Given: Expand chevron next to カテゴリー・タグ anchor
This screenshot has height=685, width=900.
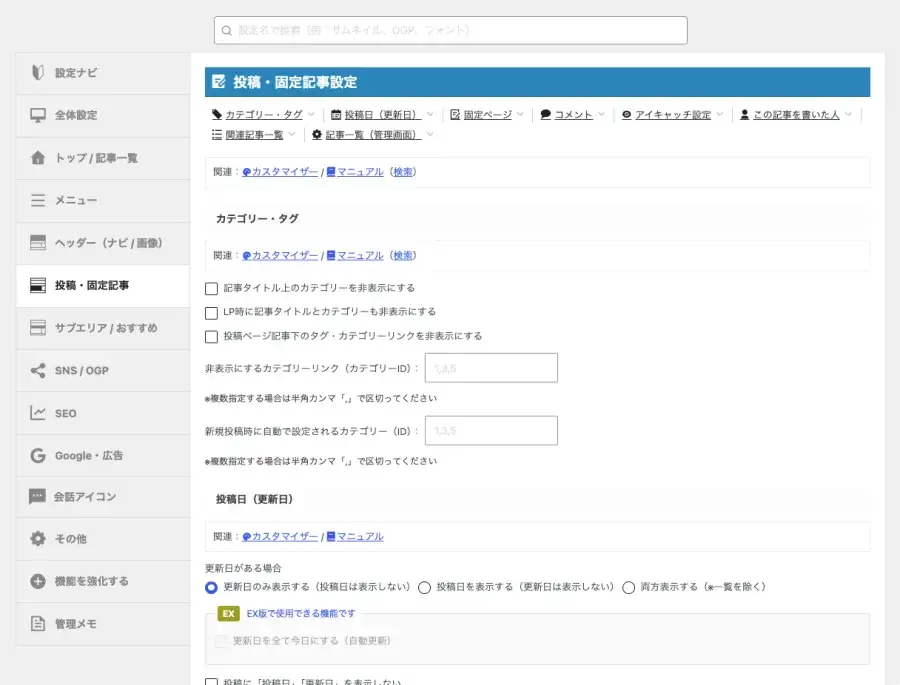Looking at the screenshot, I should pos(311,114).
